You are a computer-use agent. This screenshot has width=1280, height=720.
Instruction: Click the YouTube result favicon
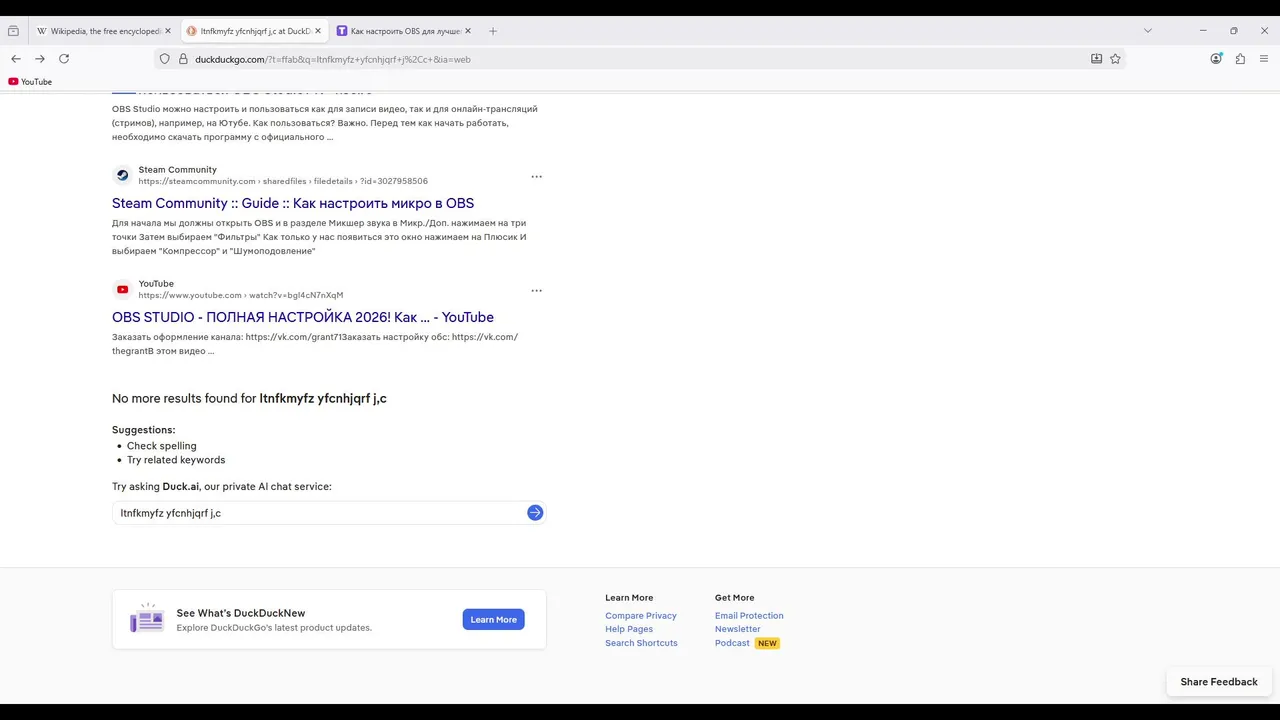(122, 289)
